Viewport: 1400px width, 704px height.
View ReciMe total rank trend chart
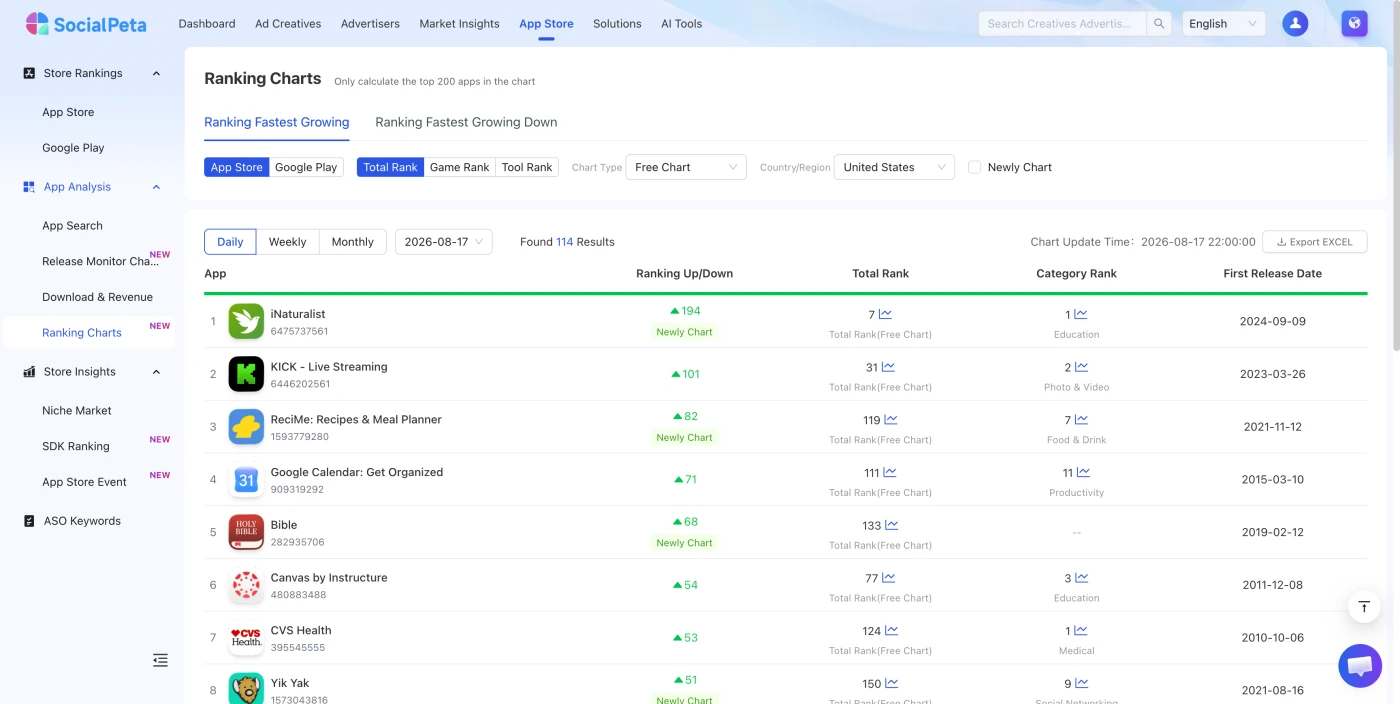[x=891, y=420]
